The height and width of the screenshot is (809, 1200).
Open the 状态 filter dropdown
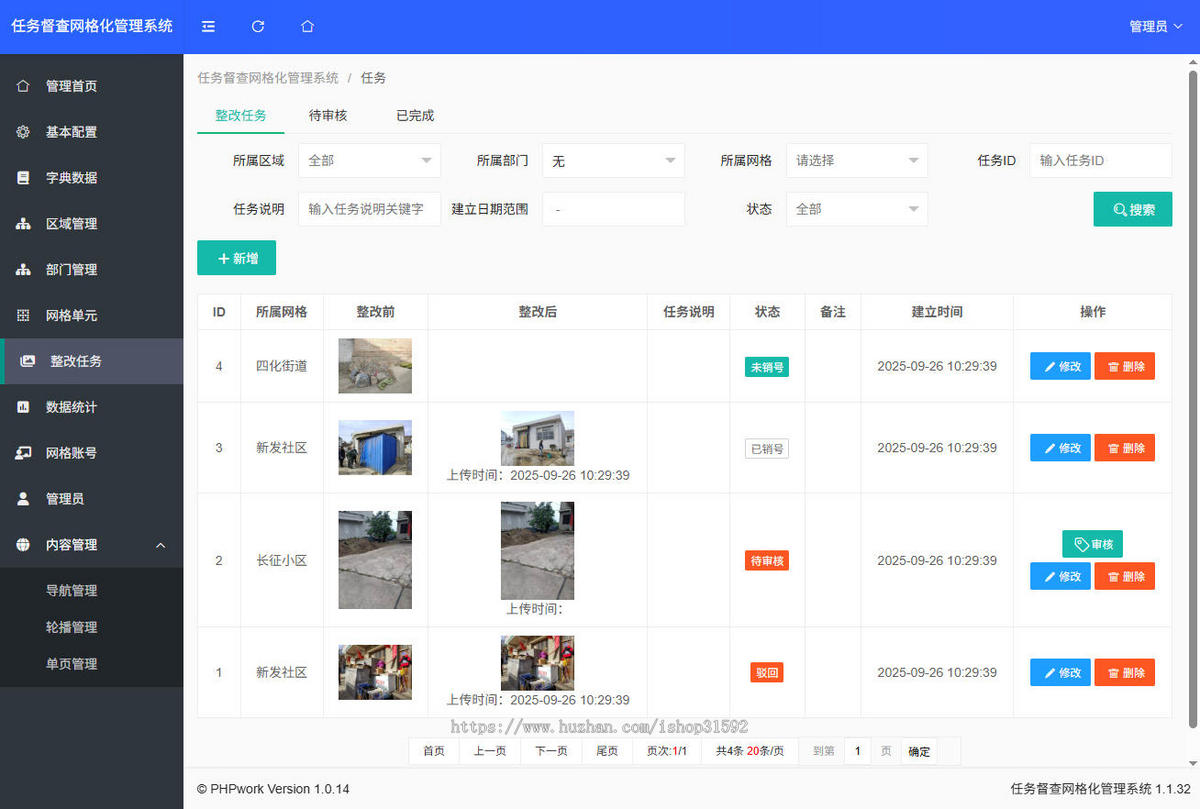click(x=857, y=209)
